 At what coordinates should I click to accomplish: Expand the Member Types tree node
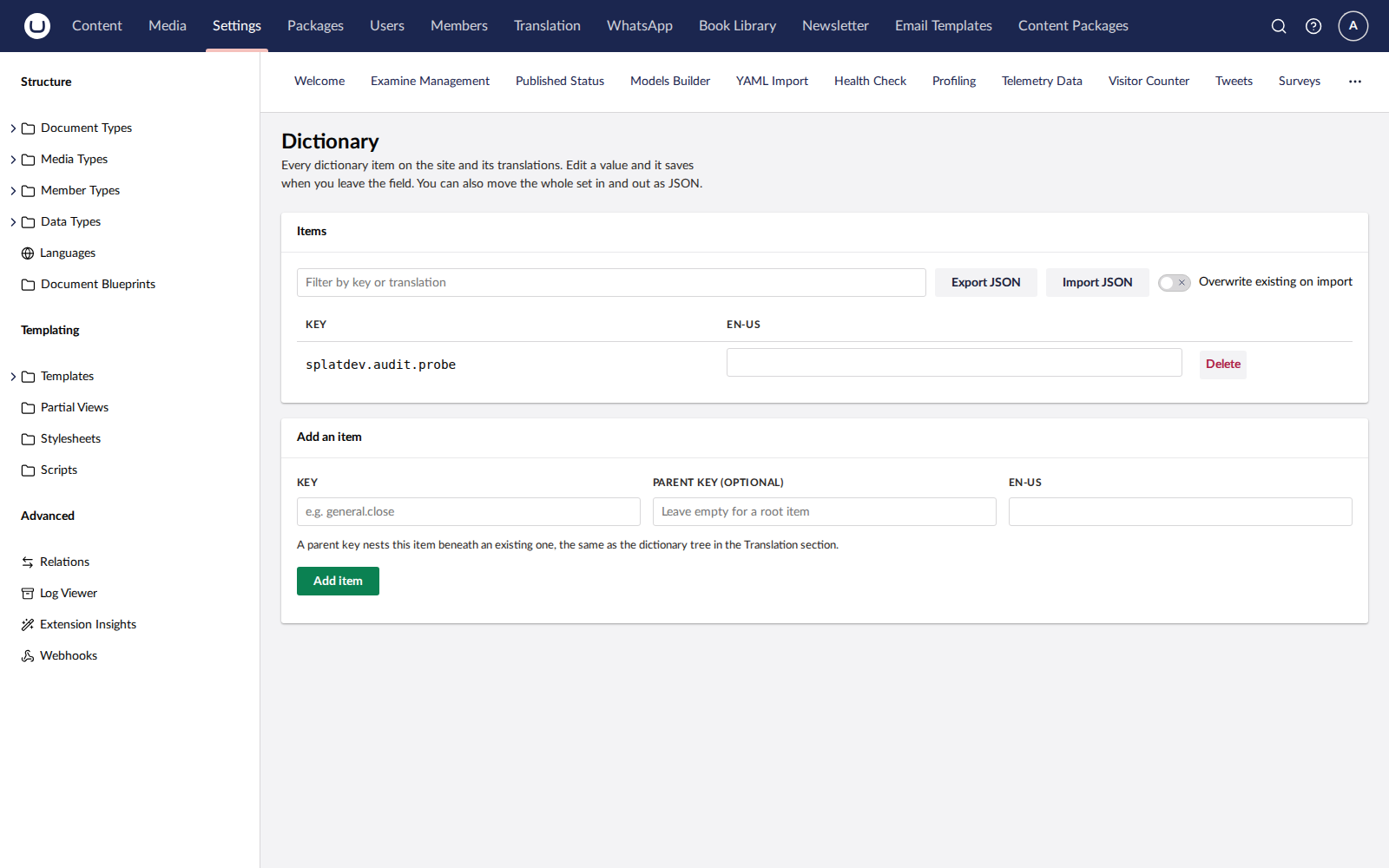pyautogui.click(x=13, y=191)
